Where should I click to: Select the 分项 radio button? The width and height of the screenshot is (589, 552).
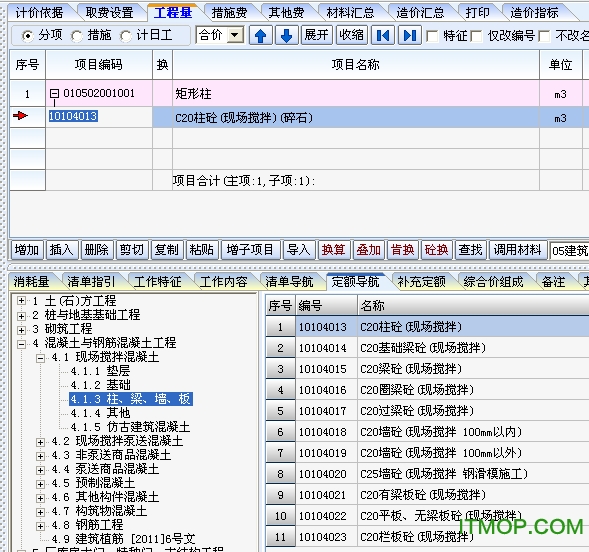point(27,36)
